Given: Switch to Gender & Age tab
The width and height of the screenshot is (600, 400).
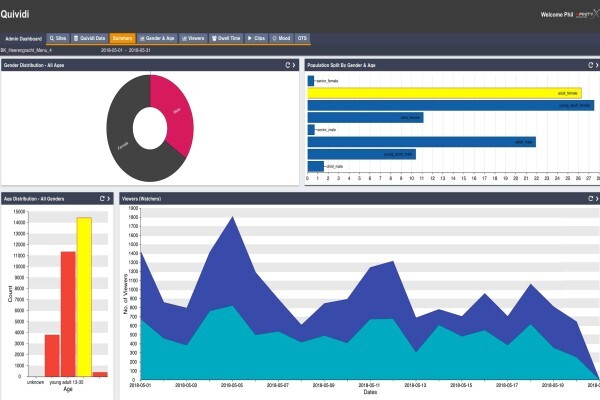Looking at the screenshot, I should pyautogui.click(x=157, y=38).
